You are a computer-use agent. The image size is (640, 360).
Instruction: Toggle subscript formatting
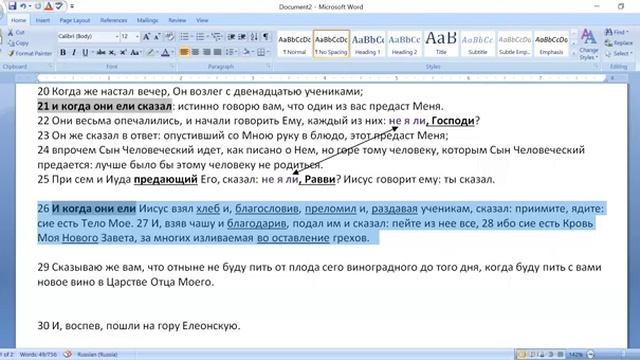click(112, 52)
